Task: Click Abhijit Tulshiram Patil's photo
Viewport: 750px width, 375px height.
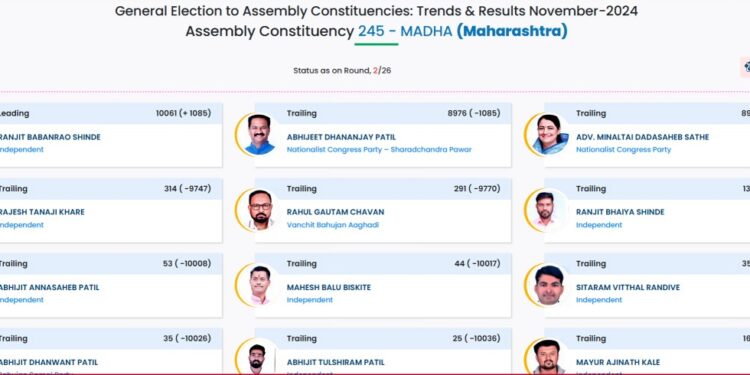Action: coord(260,358)
